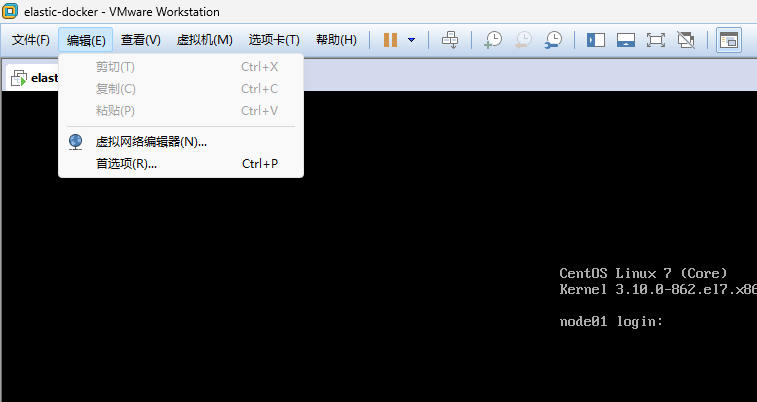The width and height of the screenshot is (757, 402).
Task: Select the elastic-docker VM tab
Action: click(33, 78)
